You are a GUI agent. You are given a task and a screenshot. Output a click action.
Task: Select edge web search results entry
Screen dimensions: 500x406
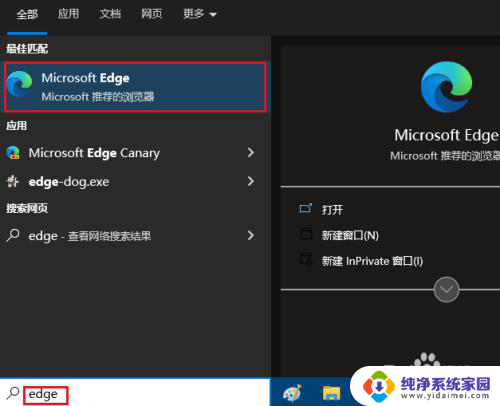(x=135, y=236)
